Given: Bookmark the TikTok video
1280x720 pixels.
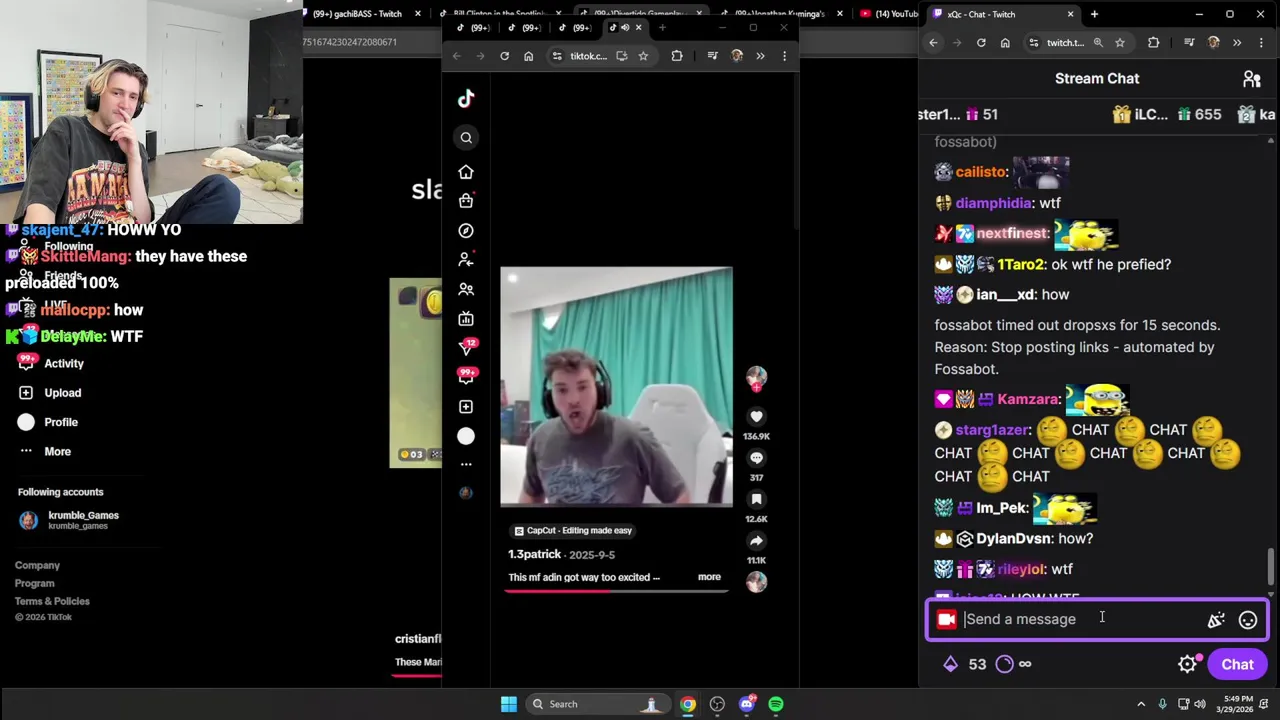Looking at the screenshot, I should (x=757, y=499).
